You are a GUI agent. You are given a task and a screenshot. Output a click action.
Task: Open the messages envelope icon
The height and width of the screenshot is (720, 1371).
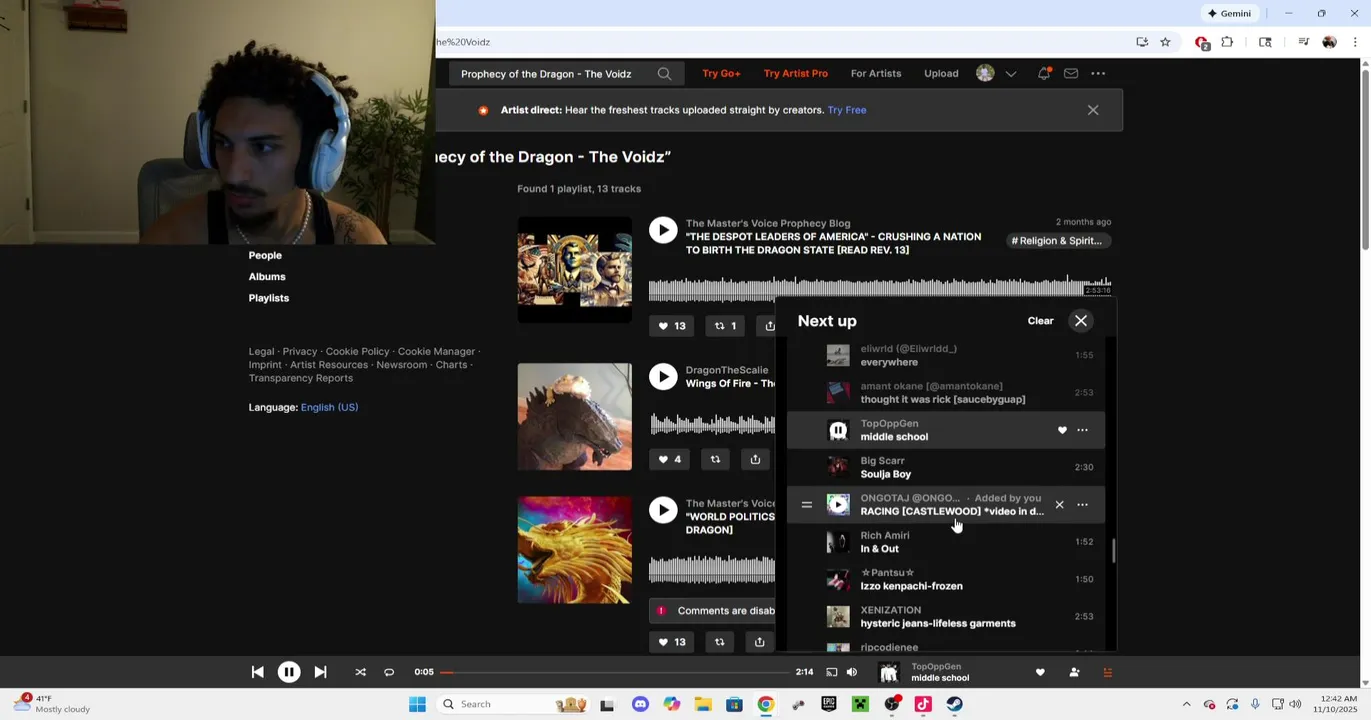[x=1071, y=73]
